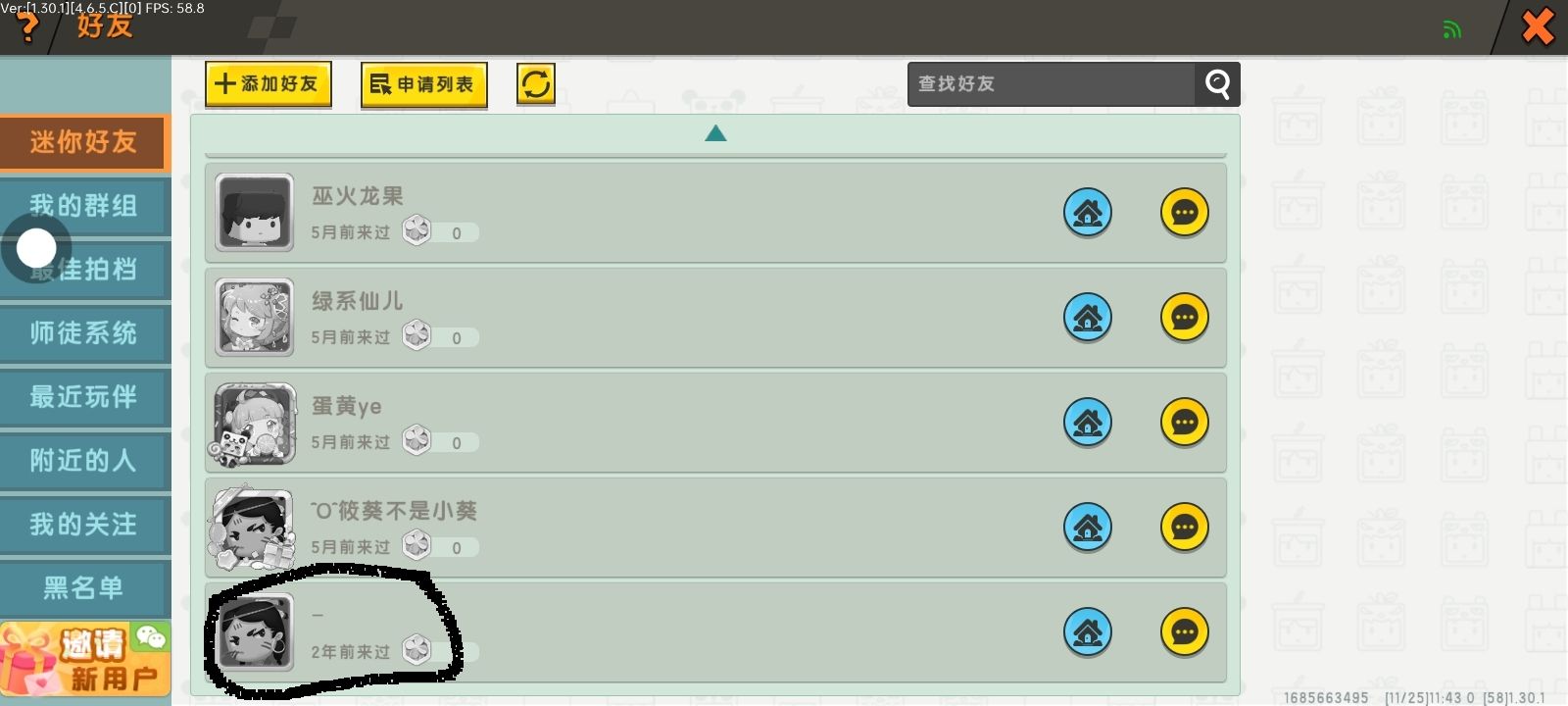This screenshot has height=706, width=1568.
Task: Click the 添加好友 button
Action: (269, 84)
